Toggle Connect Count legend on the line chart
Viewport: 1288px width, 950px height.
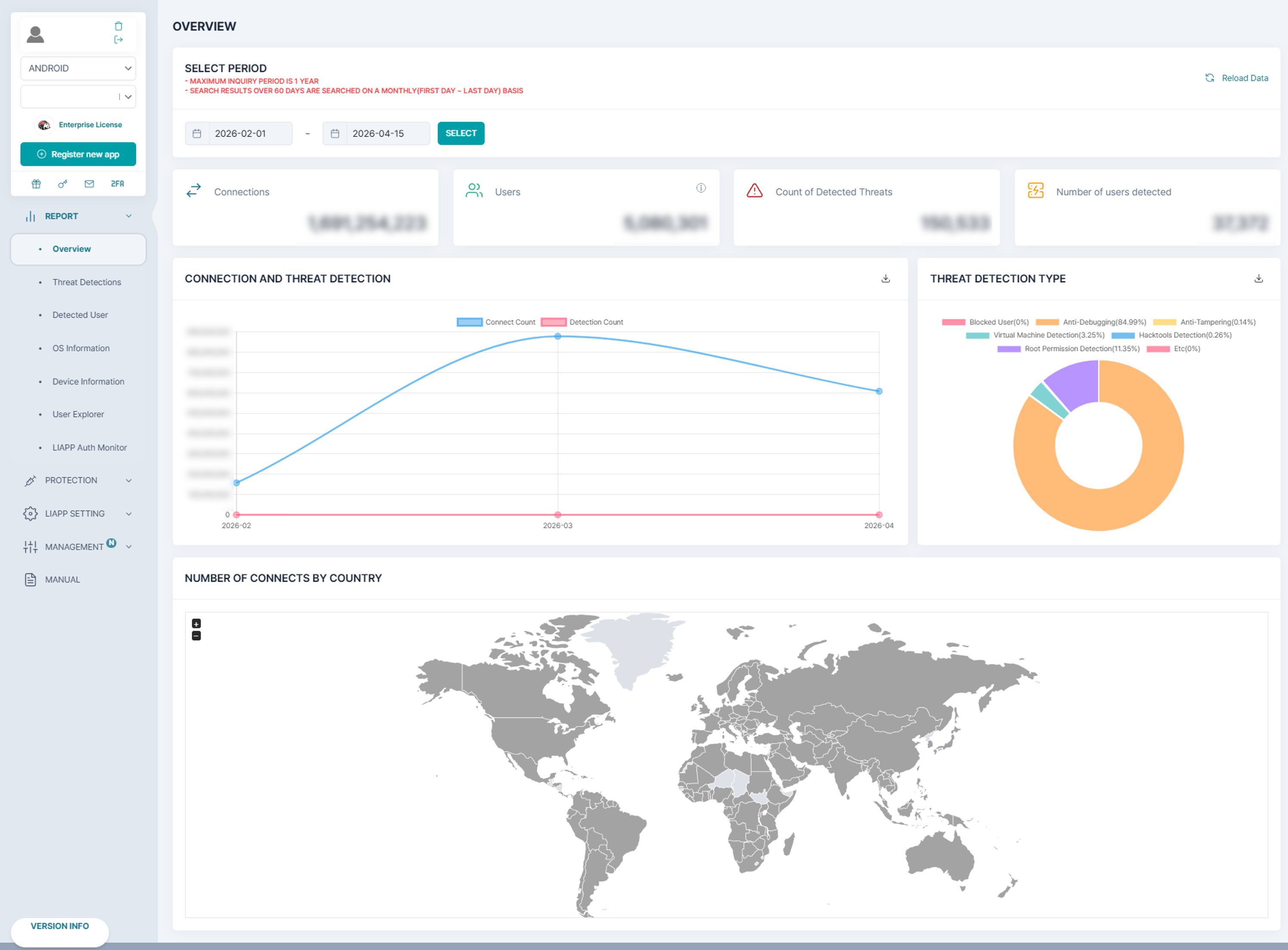(x=495, y=322)
